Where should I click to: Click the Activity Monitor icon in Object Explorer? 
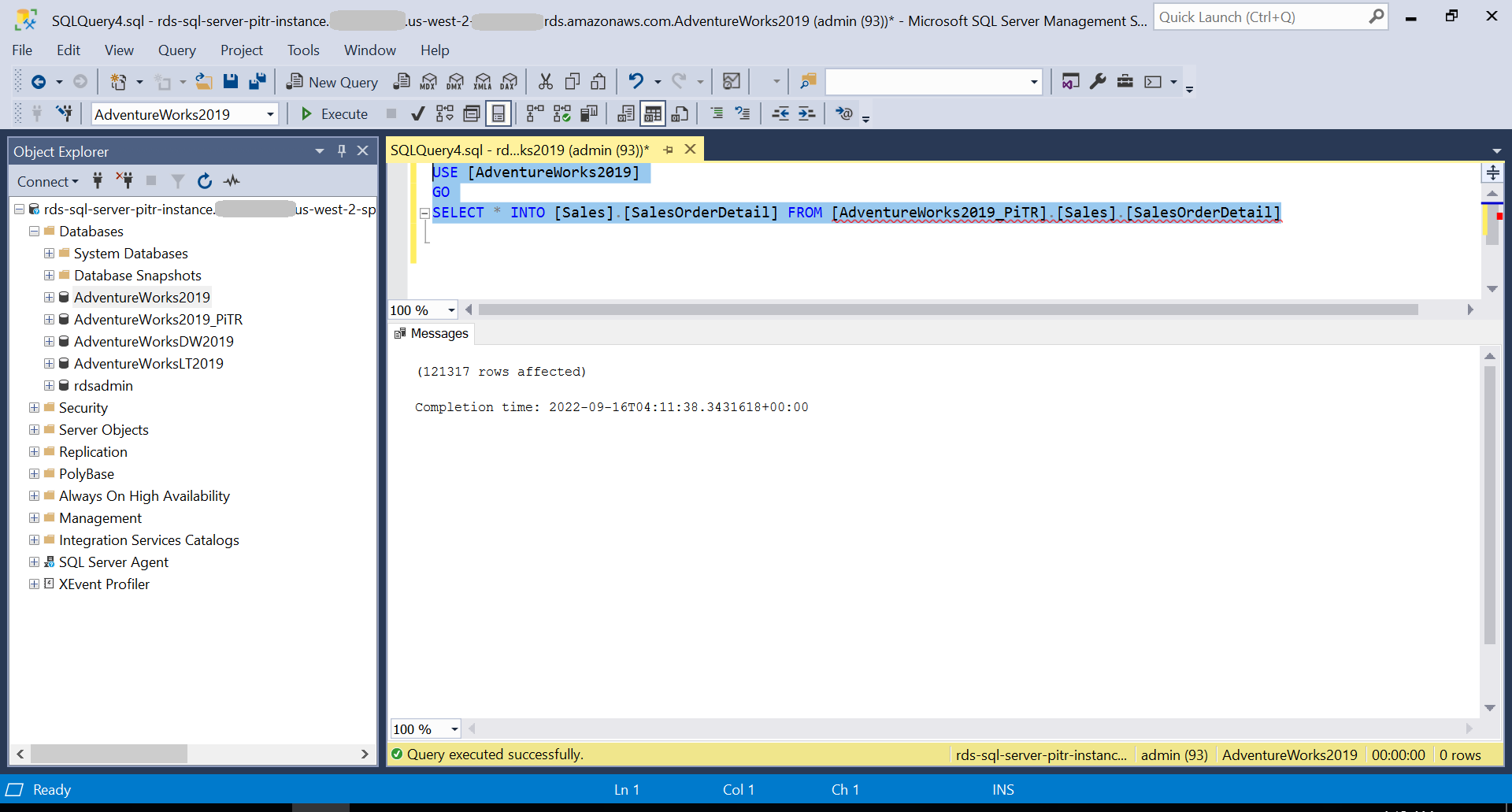click(x=232, y=181)
